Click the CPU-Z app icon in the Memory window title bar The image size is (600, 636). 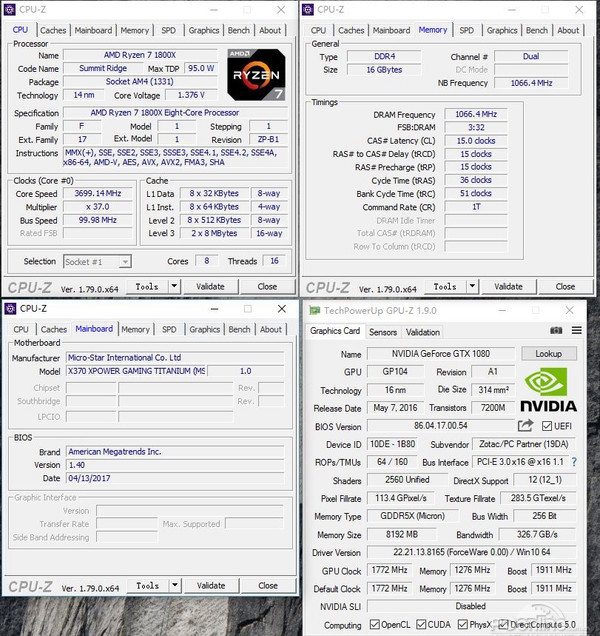pyautogui.click(x=308, y=9)
